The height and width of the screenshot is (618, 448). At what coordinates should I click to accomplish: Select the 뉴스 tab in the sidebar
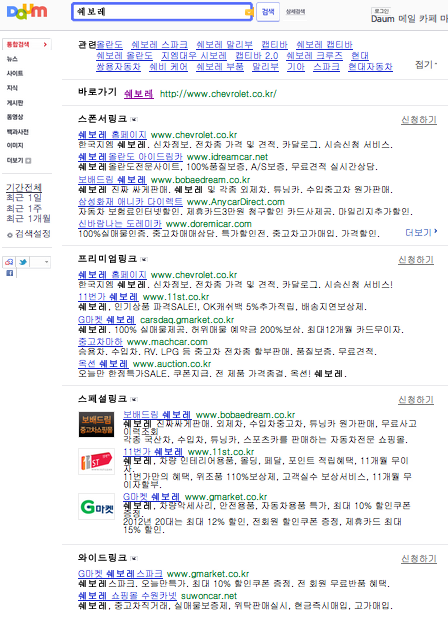[12, 59]
